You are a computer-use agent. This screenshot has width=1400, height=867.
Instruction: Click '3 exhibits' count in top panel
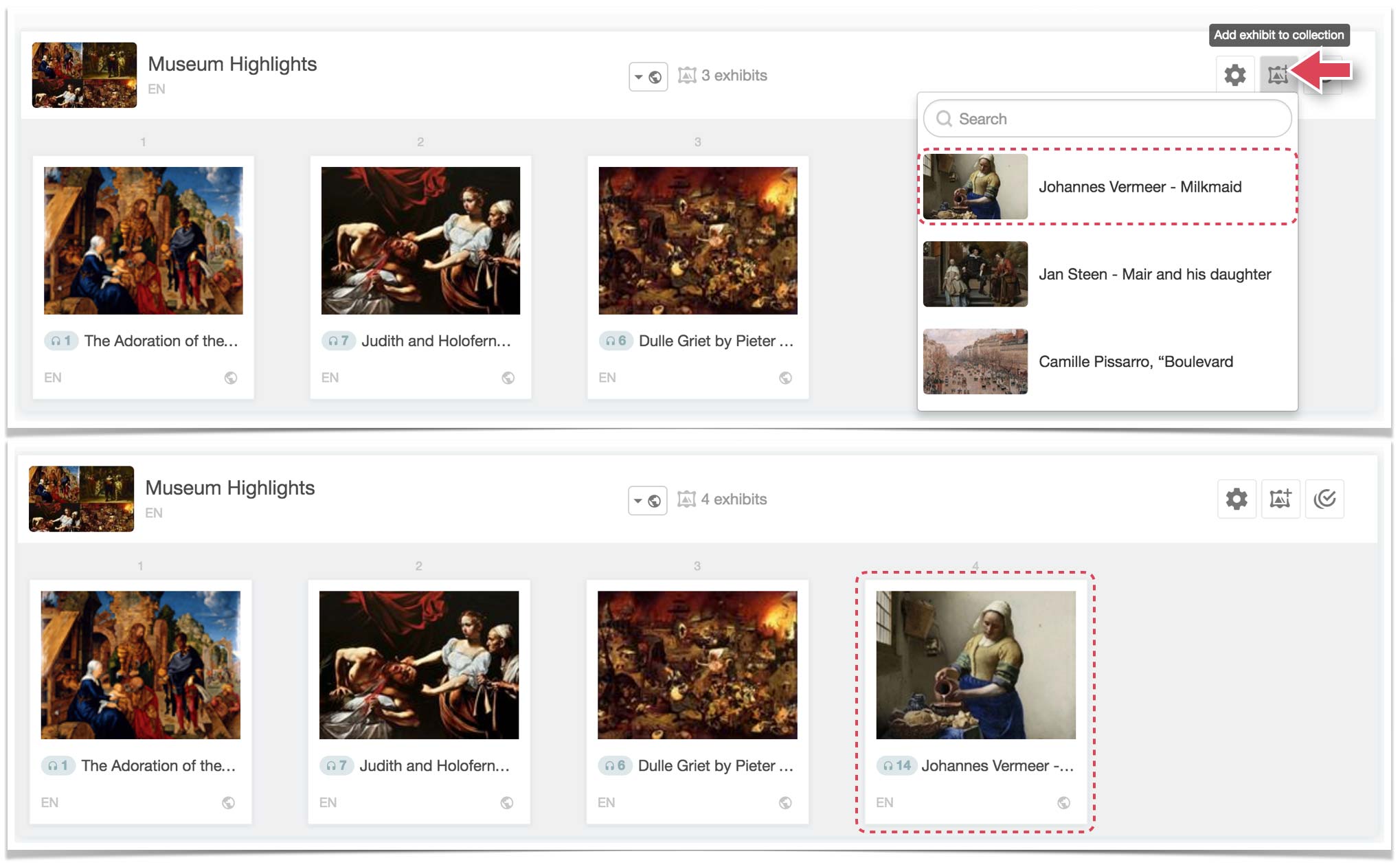tap(723, 76)
